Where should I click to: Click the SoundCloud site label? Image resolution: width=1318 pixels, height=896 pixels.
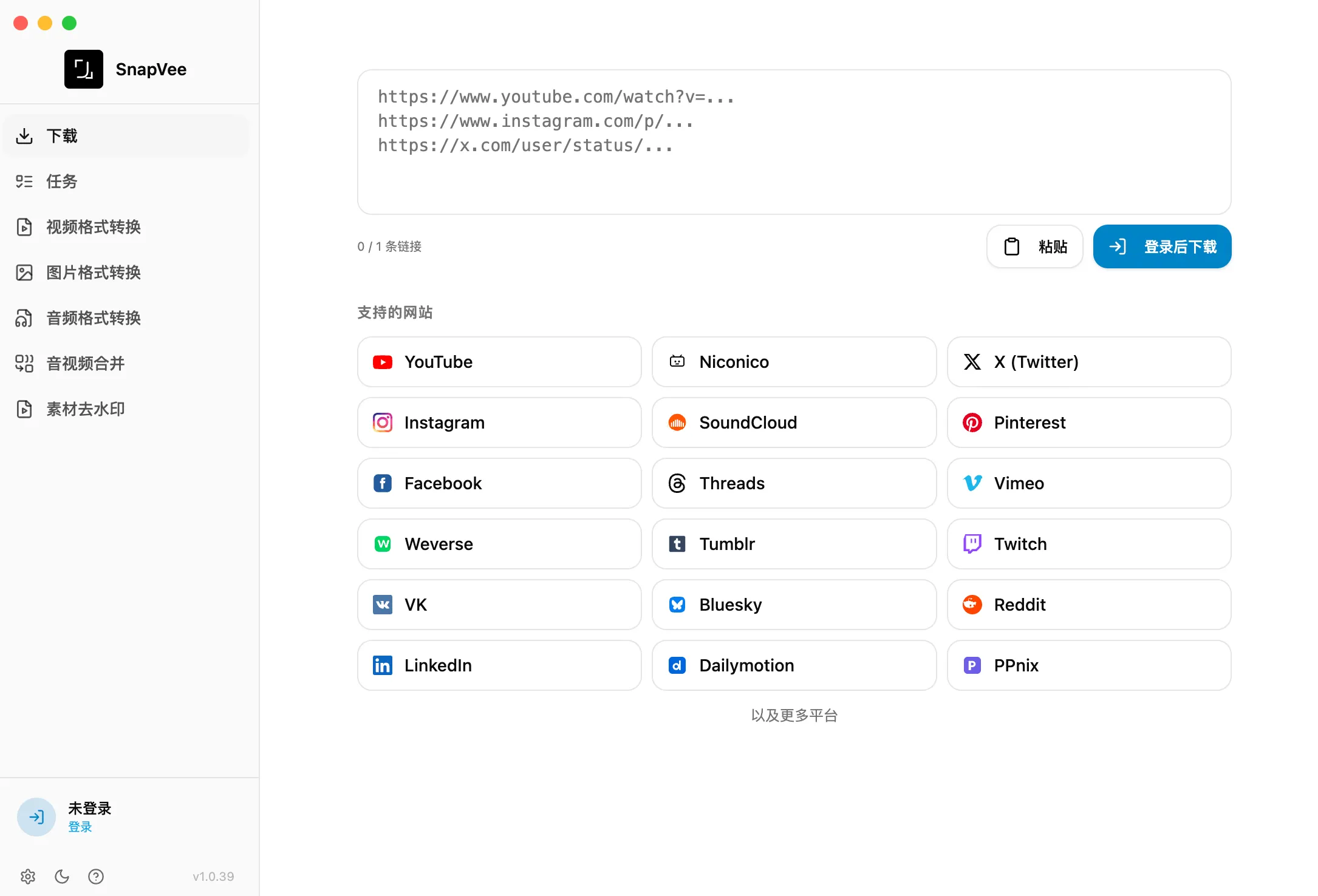point(748,423)
